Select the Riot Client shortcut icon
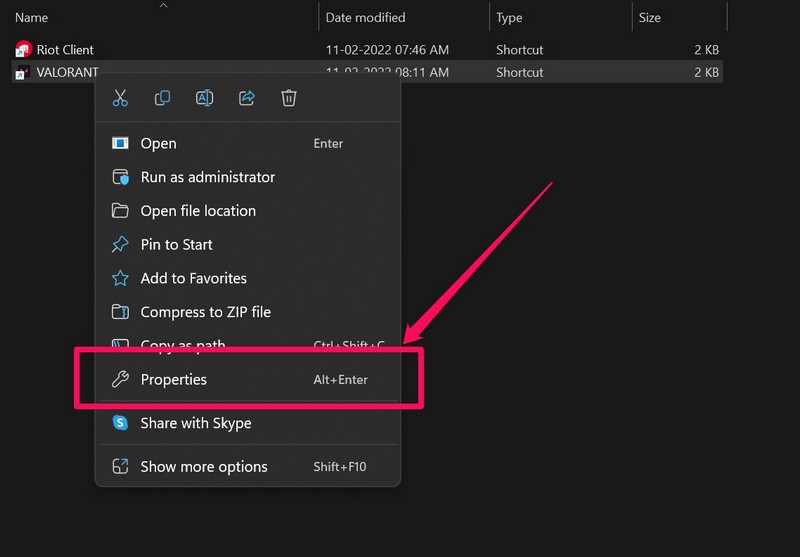Screen dimensions: 800x557 [23, 50]
